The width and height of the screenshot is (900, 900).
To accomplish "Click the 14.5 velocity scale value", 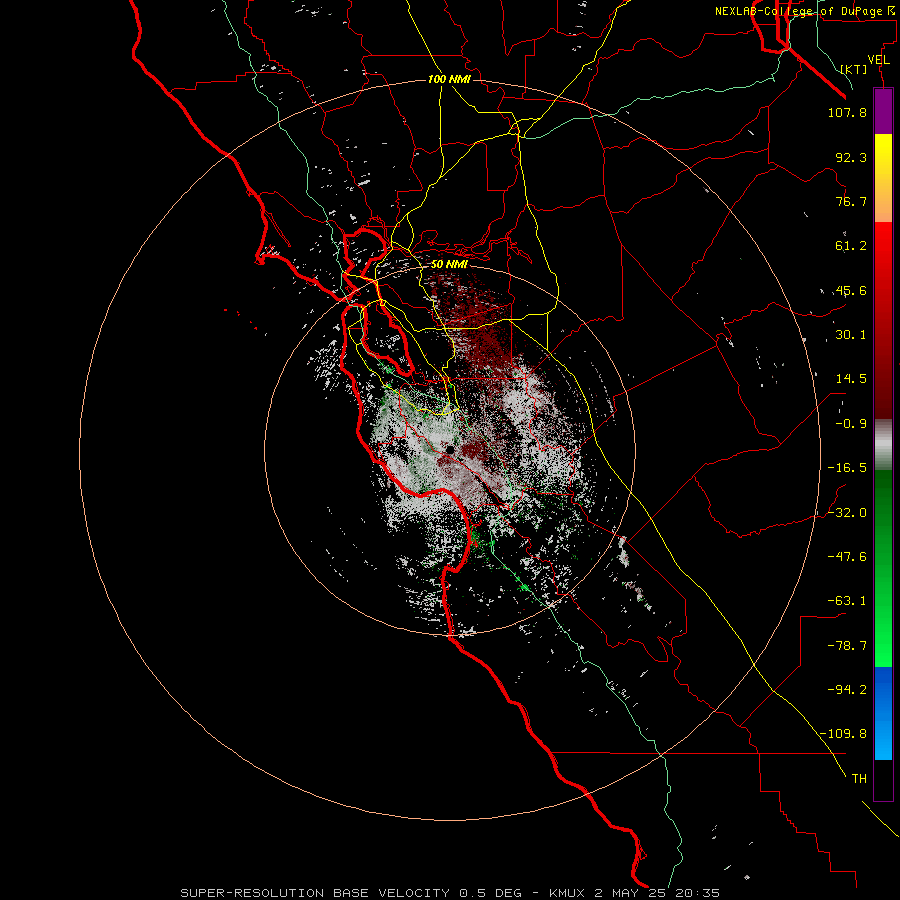I will click(851, 379).
